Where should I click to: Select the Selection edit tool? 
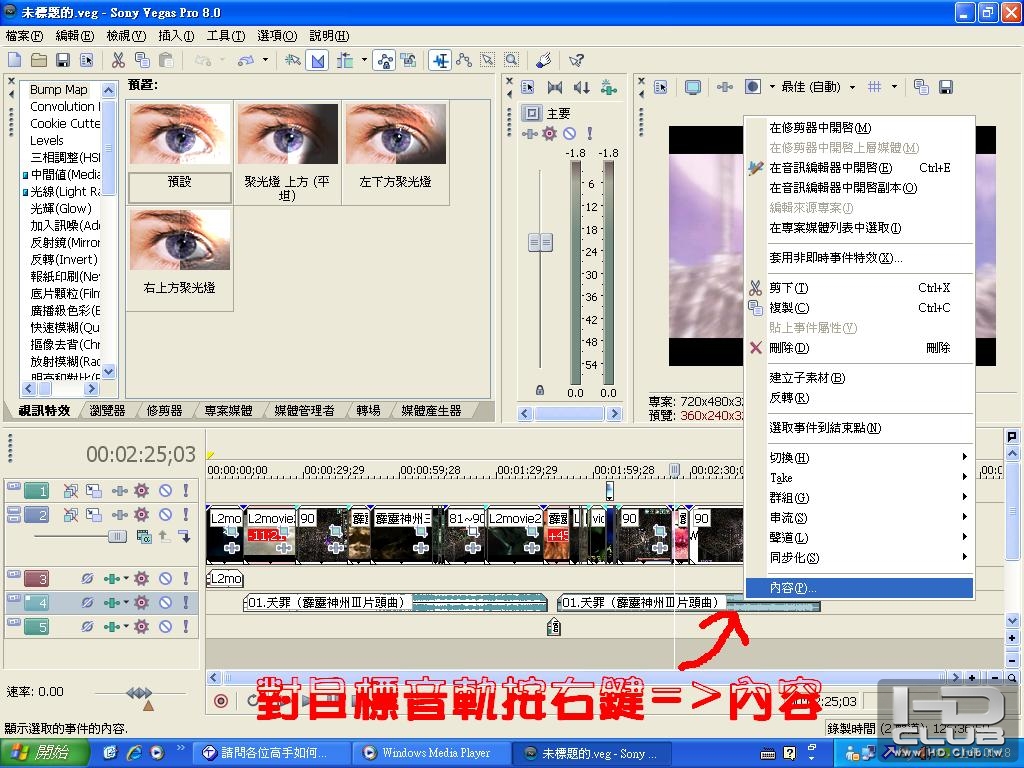pos(488,61)
